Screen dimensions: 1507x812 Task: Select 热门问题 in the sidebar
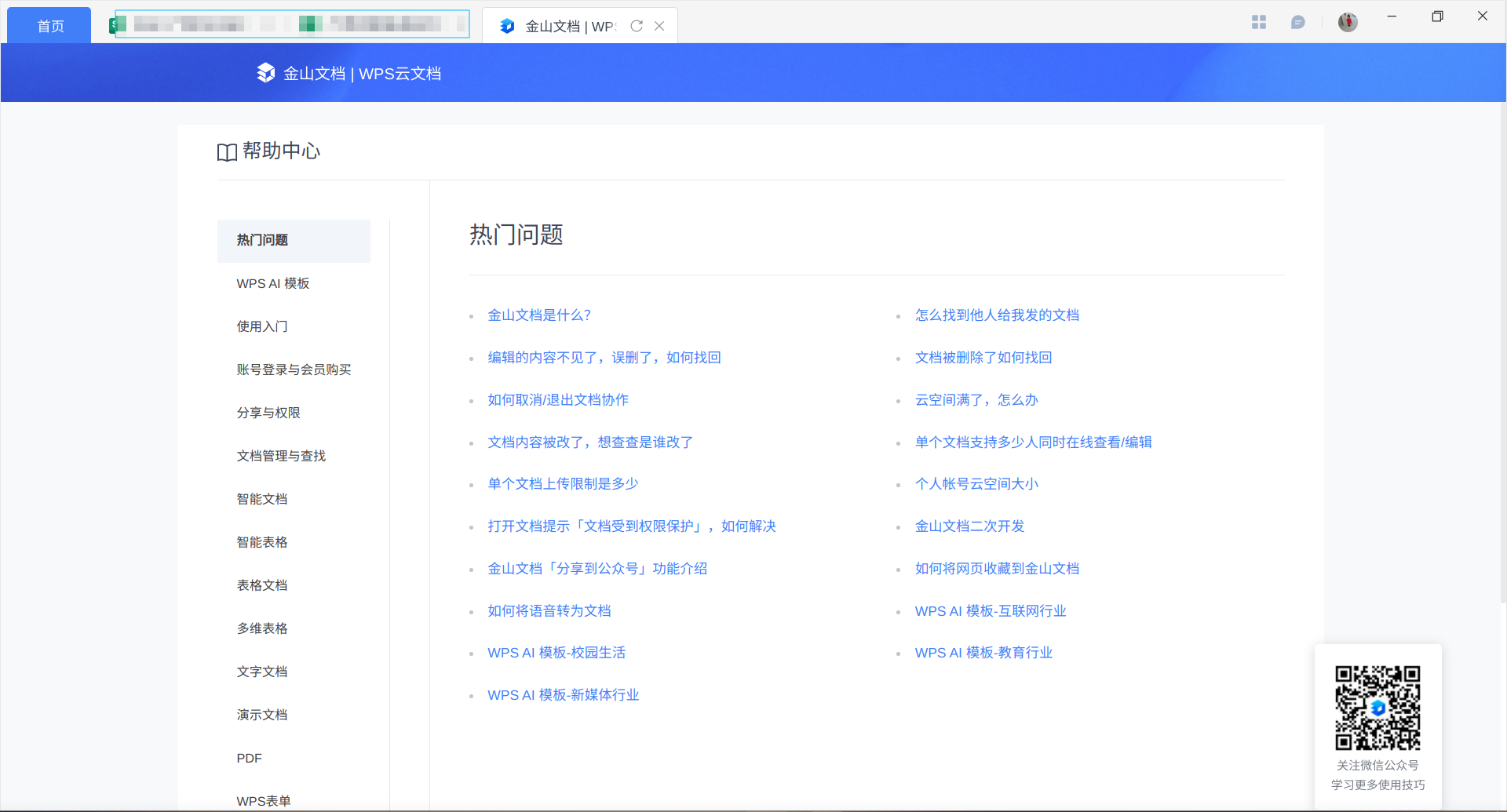click(294, 241)
